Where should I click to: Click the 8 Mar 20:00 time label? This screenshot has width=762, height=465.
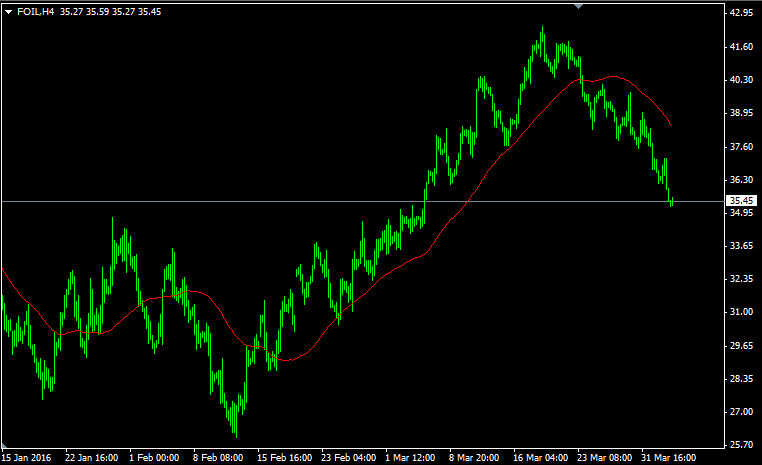click(x=474, y=458)
